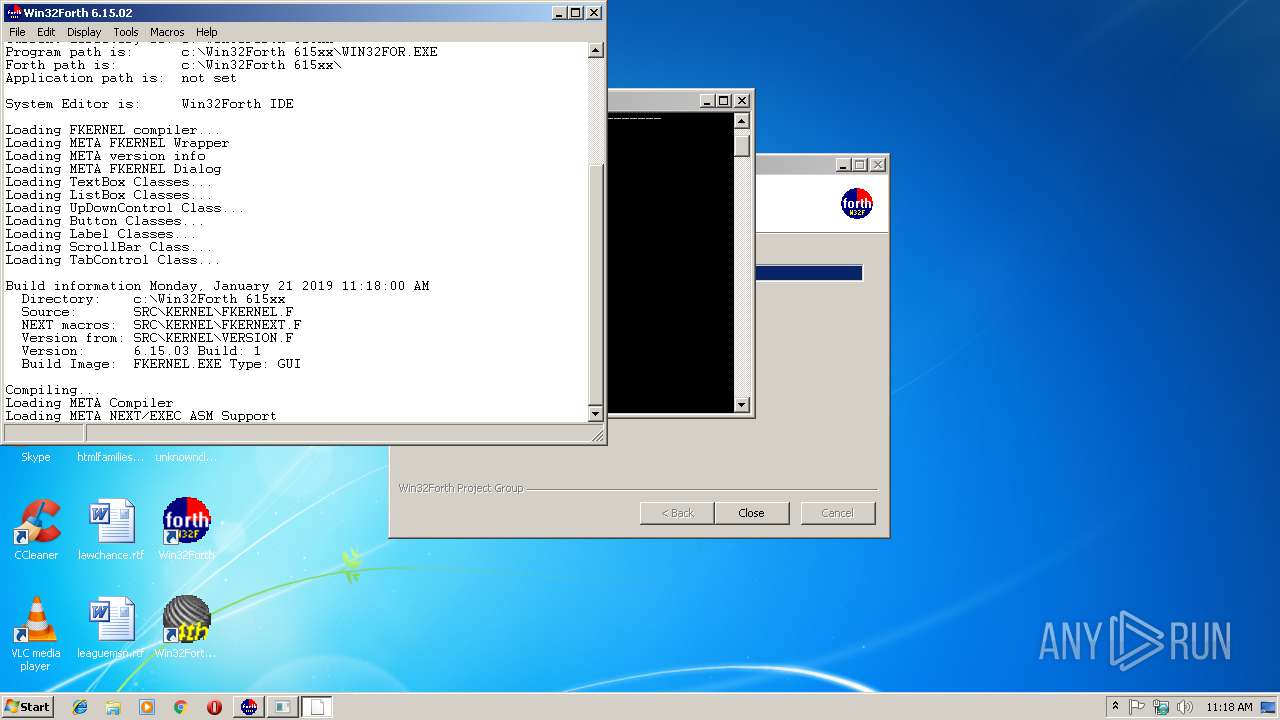The image size is (1280, 720).
Task: Maximize the black console window
Action: tap(724, 101)
